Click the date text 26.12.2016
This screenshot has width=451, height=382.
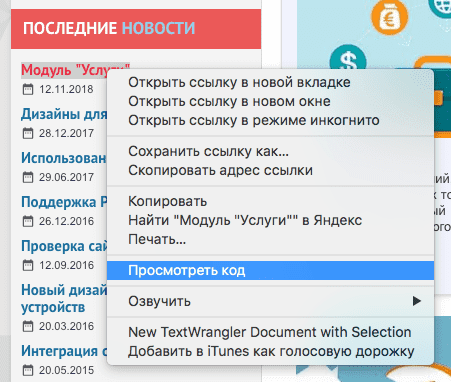66,221
